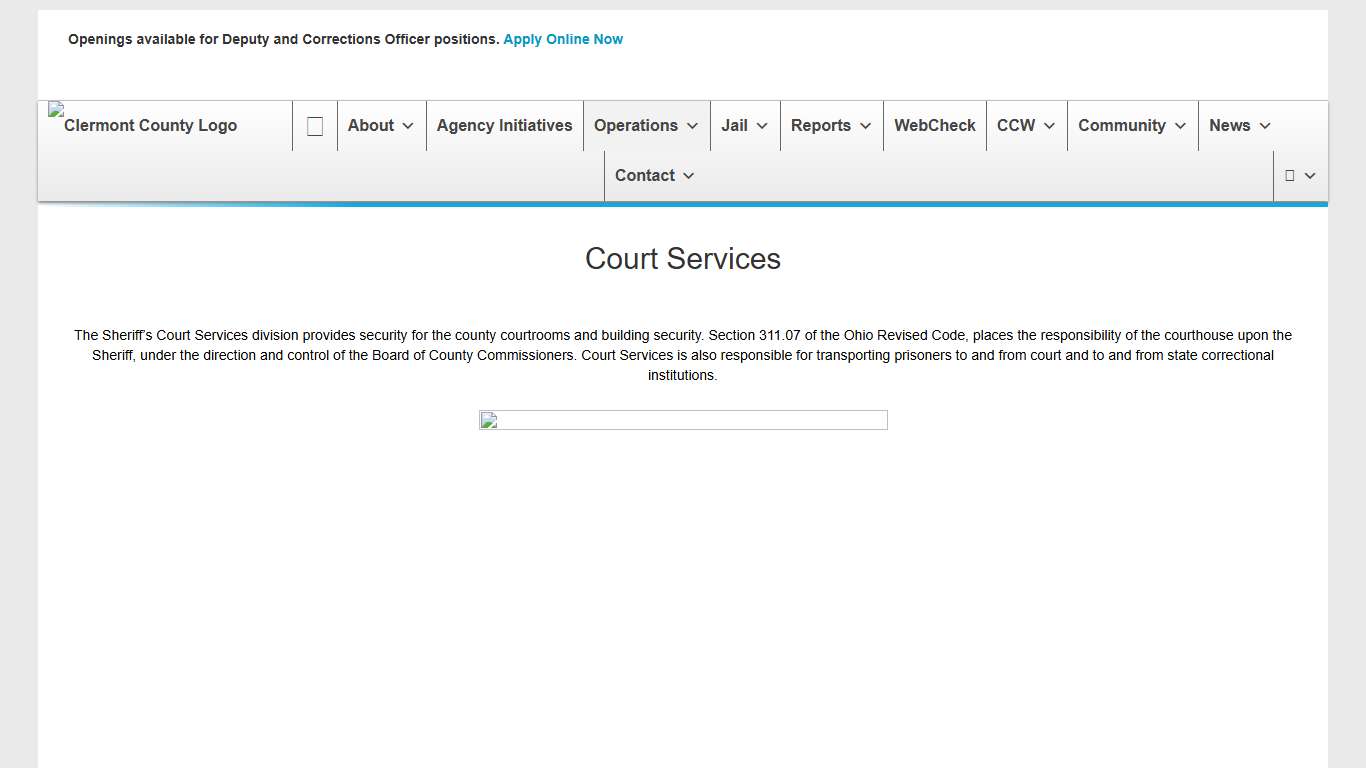Expand the Community menu
The width and height of the screenshot is (1366, 768).
pos(1131,125)
